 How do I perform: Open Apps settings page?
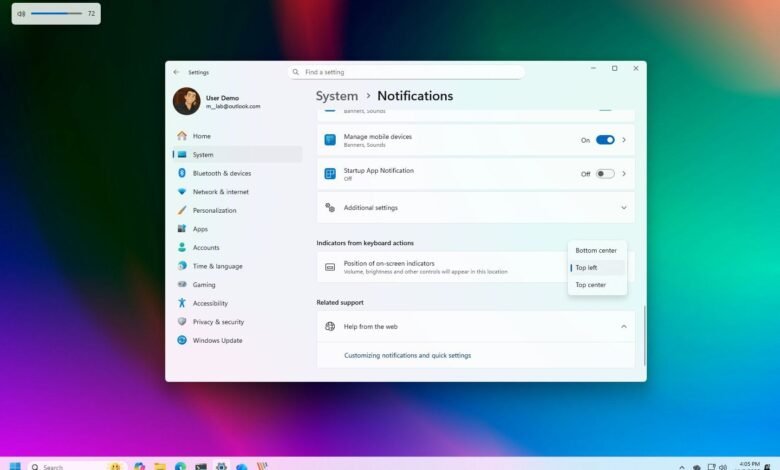(237, 229)
